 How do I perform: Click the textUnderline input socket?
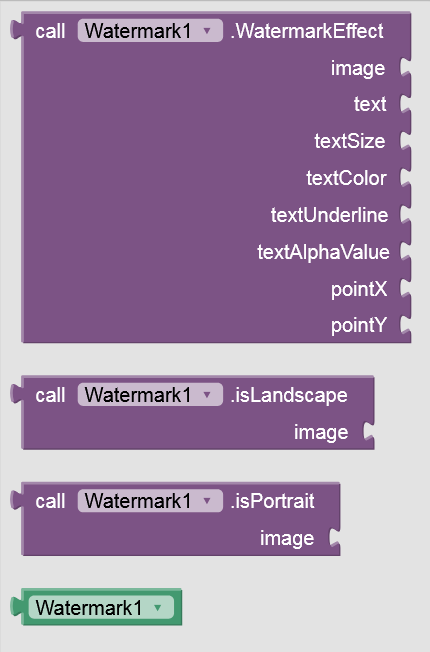click(x=405, y=215)
